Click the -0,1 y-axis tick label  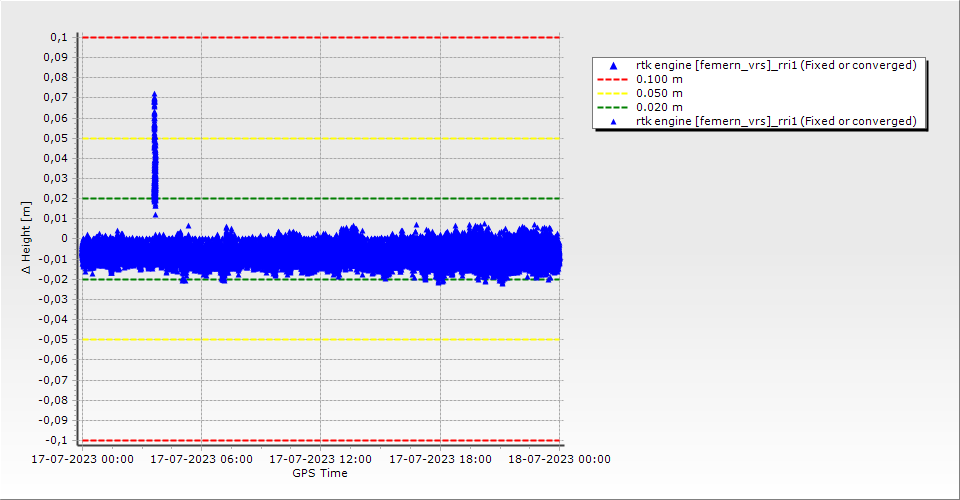[57, 440]
